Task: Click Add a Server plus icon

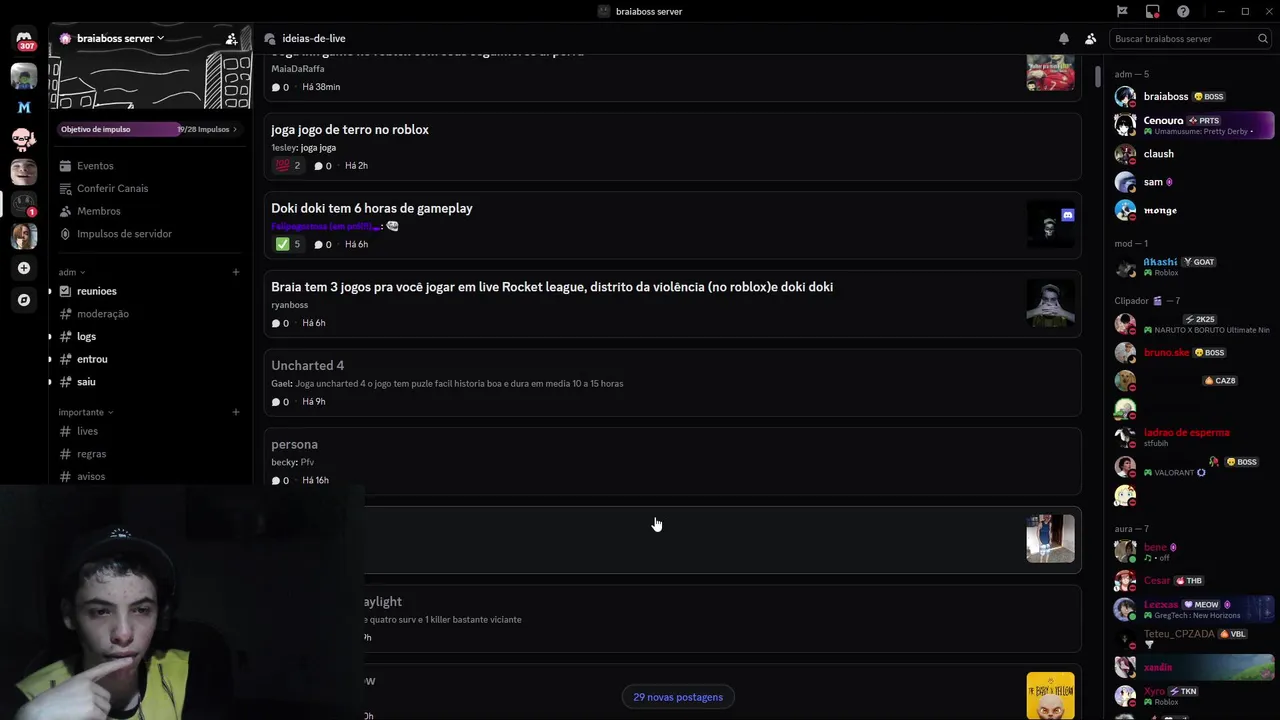Action: pyautogui.click(x=24, y=268)
